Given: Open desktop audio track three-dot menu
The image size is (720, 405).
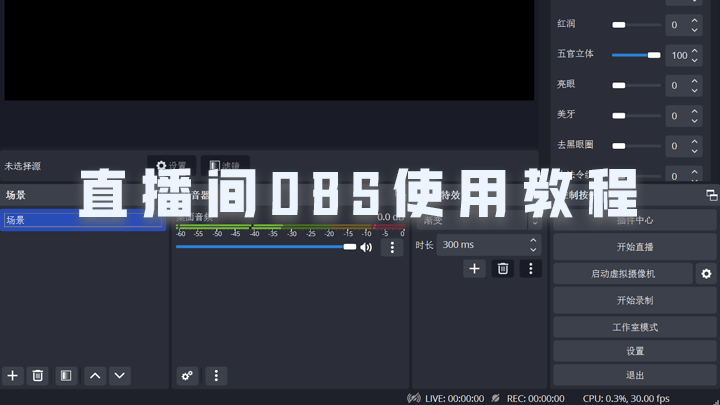Looking at the screenshot, I should tap(392, 248).
